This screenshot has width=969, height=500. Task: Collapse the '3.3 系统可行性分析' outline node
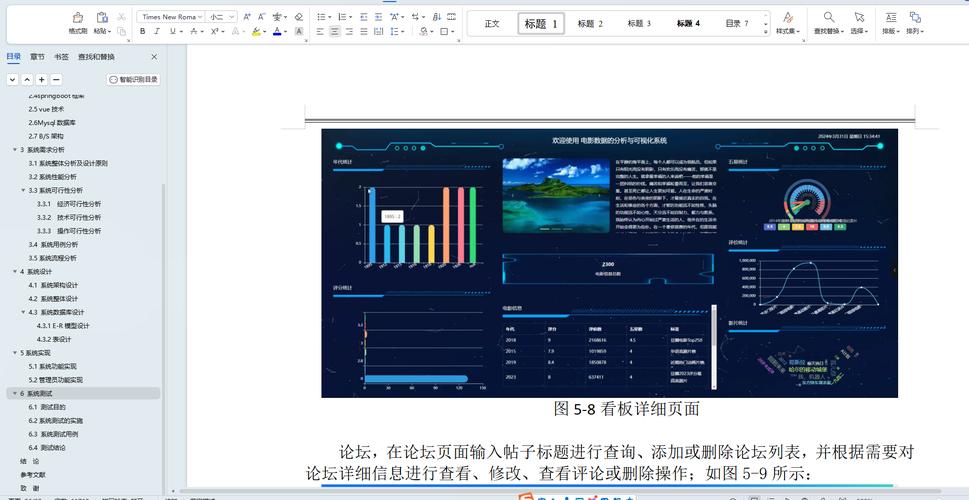(x=23, y=190)
